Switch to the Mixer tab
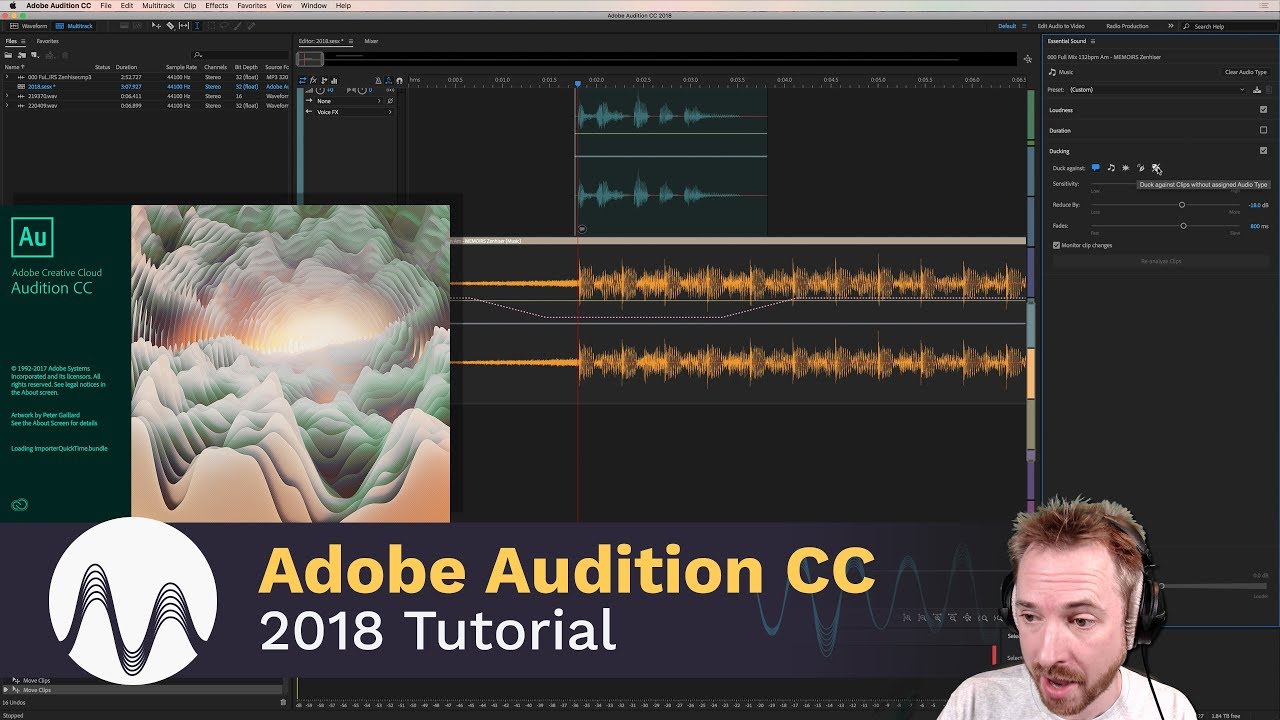1280x720 pixels. click(371, 41)
